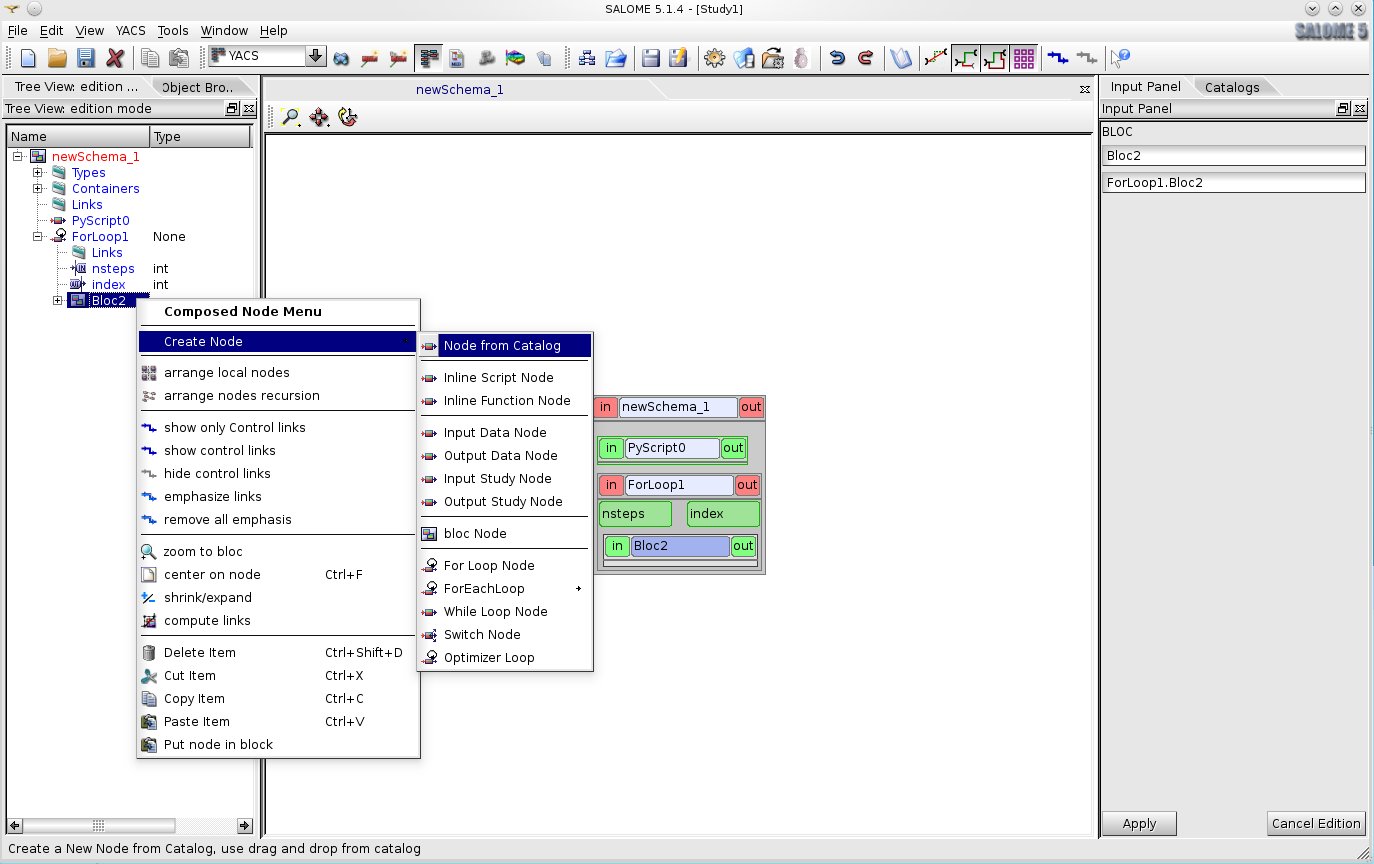Collapse the newSchema_1 tree node
The width and height of the screenshot is (1374, 864).
click(x=18, y=156)
